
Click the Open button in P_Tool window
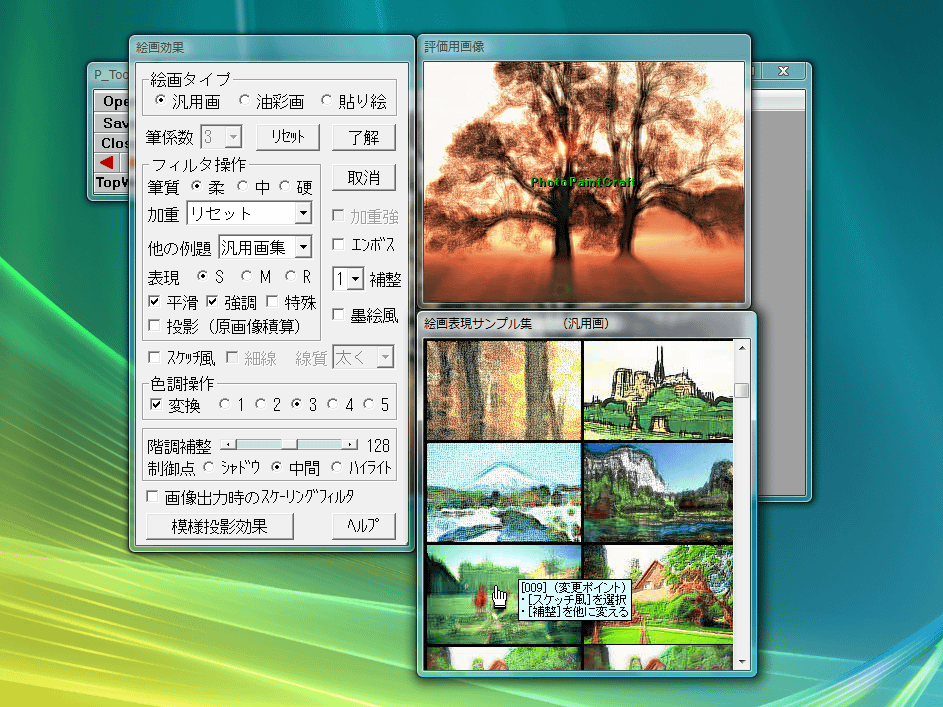point(112,101)
